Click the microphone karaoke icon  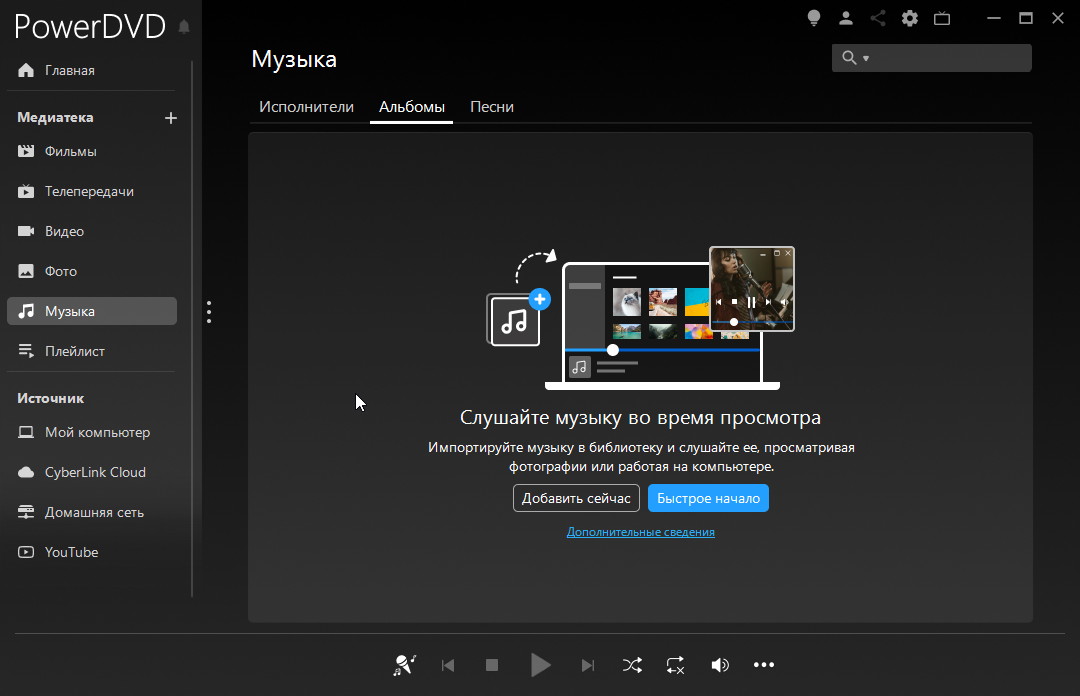pyautogui.click(x=404, y=665)
